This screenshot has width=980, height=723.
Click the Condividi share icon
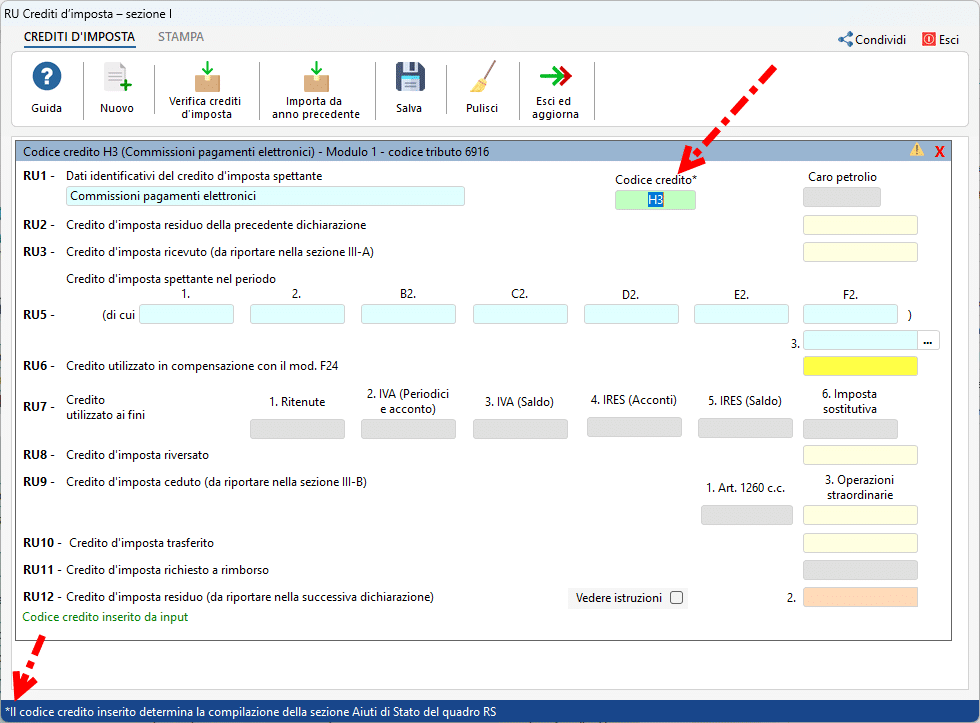[845, 39]
